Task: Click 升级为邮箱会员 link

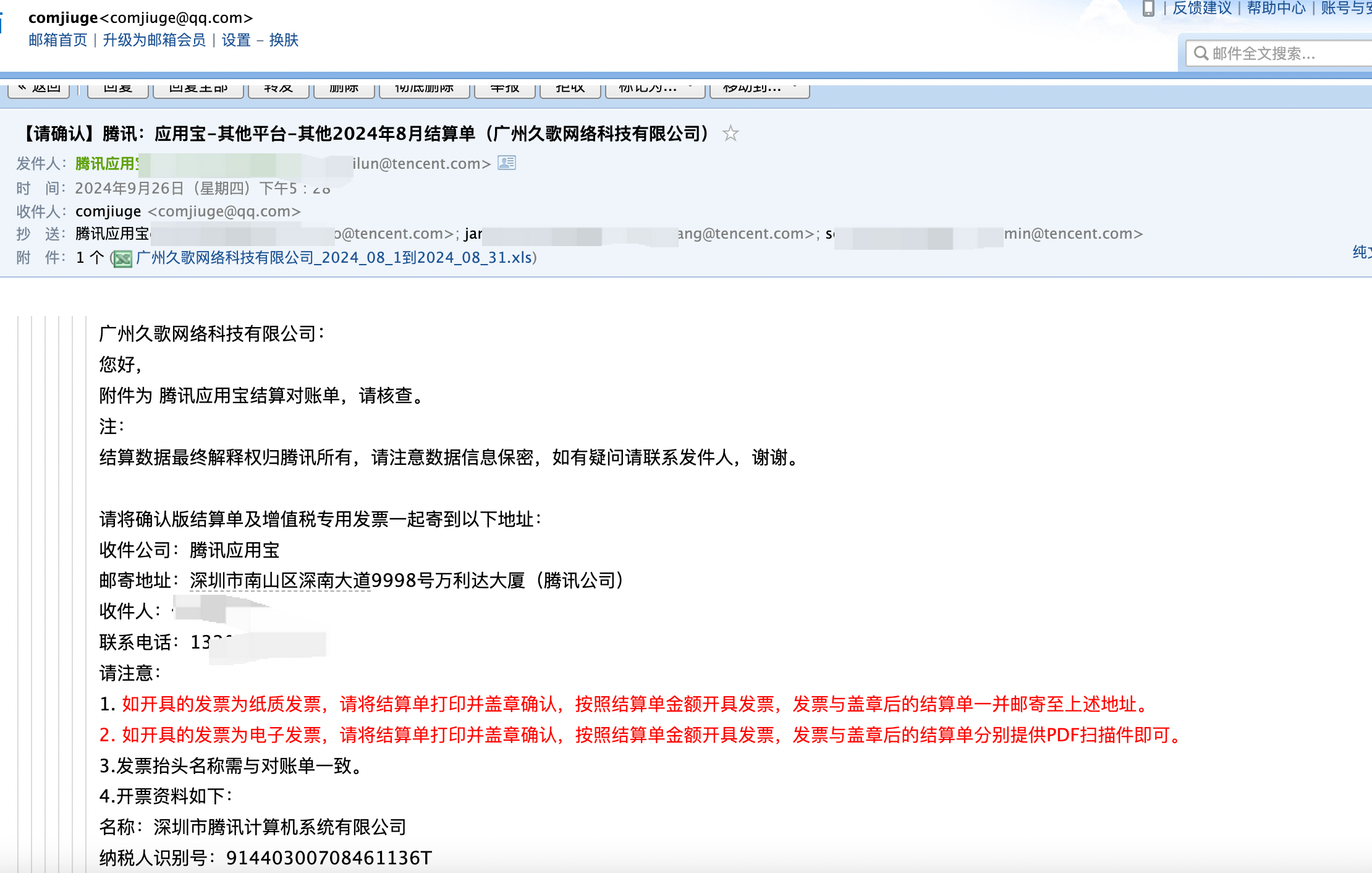Action: coord(154,40)
